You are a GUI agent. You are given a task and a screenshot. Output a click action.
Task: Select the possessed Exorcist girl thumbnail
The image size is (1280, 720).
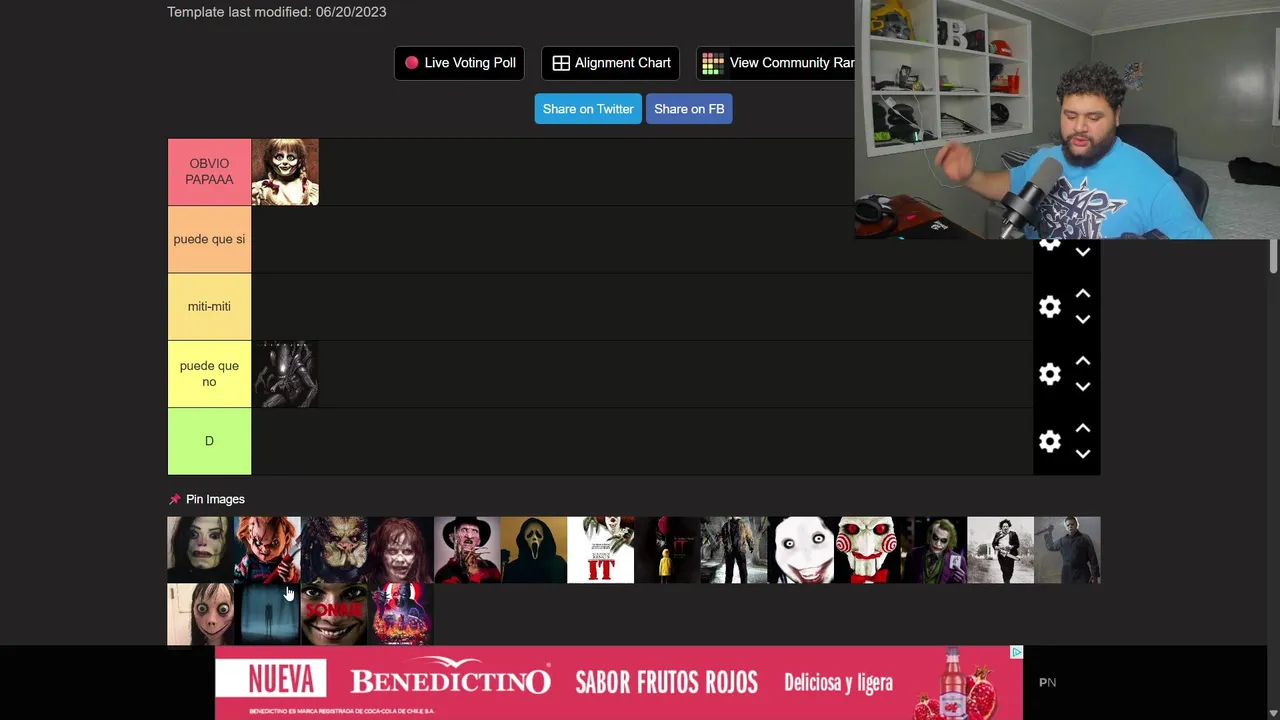pyautogui.click(x=400, y=550)
